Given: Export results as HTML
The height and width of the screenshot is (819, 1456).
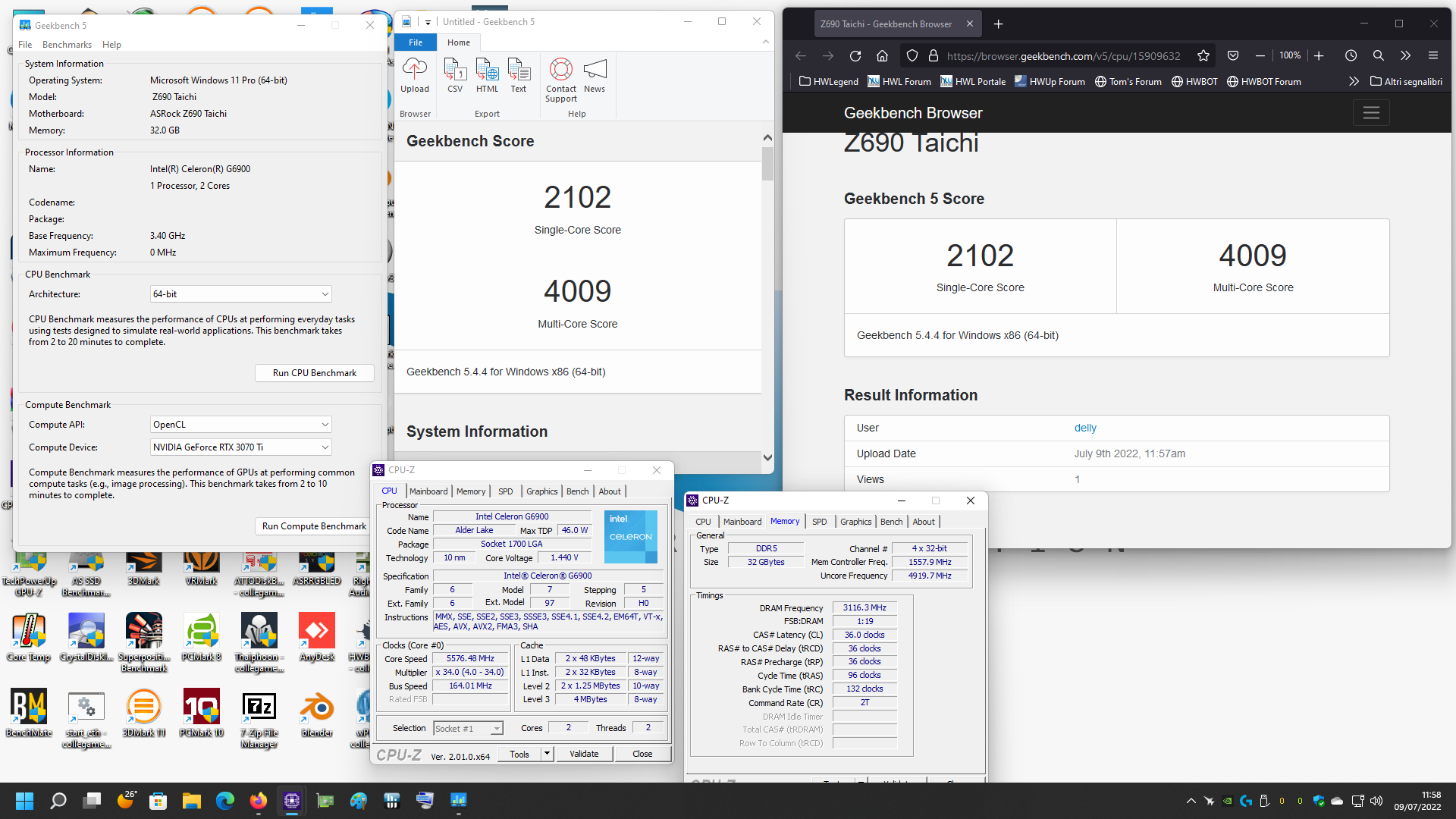Looking at the screenshot, I should pyautogui.click(x=487, y=76).
